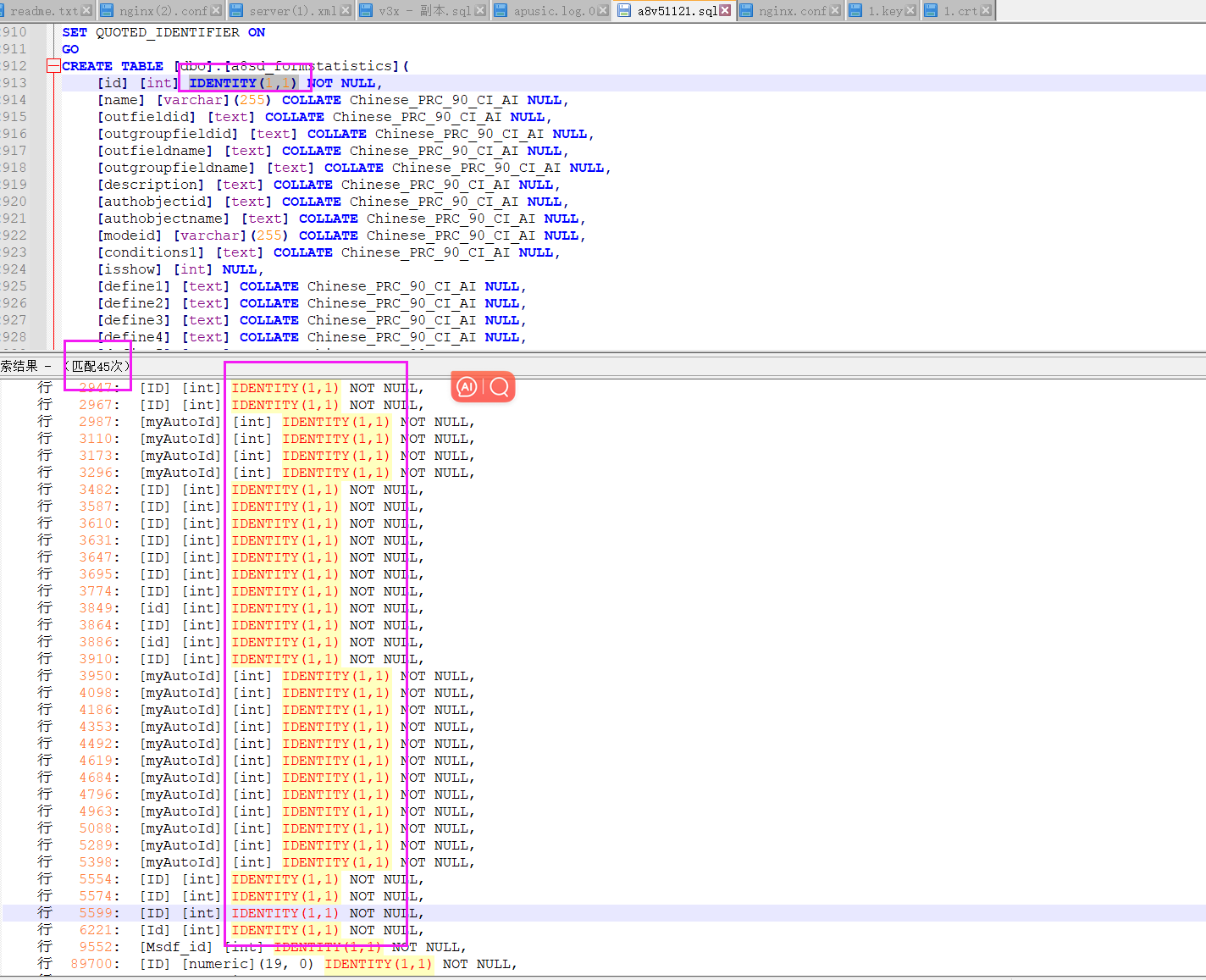Image resolution: width=1206 pixels, height=980 pixels.
Task: Open the server(1).xml tab
Action: [292, 11]
